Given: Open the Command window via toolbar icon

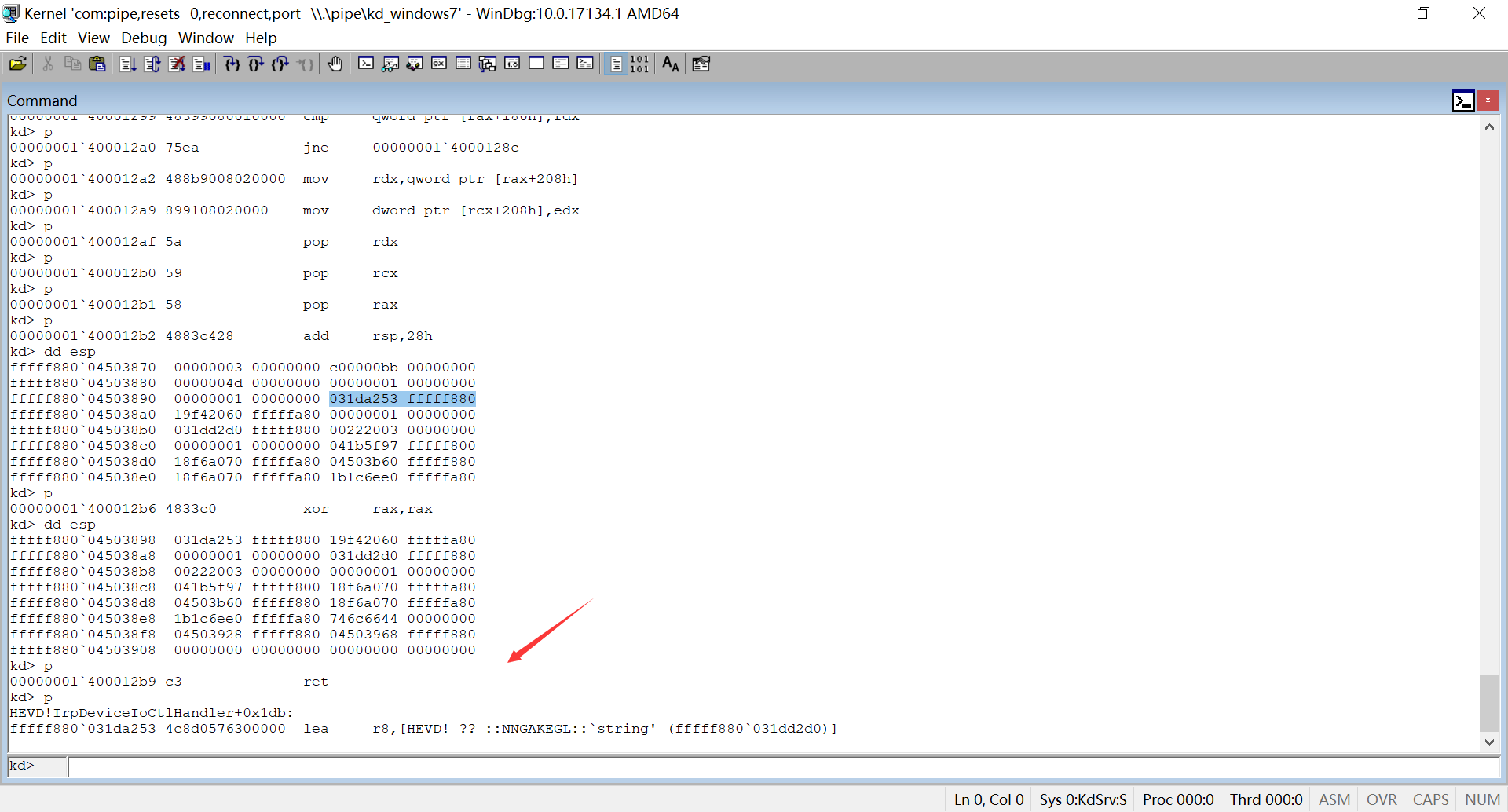Looking at the screenshot, I should click(x=366, y=64).
